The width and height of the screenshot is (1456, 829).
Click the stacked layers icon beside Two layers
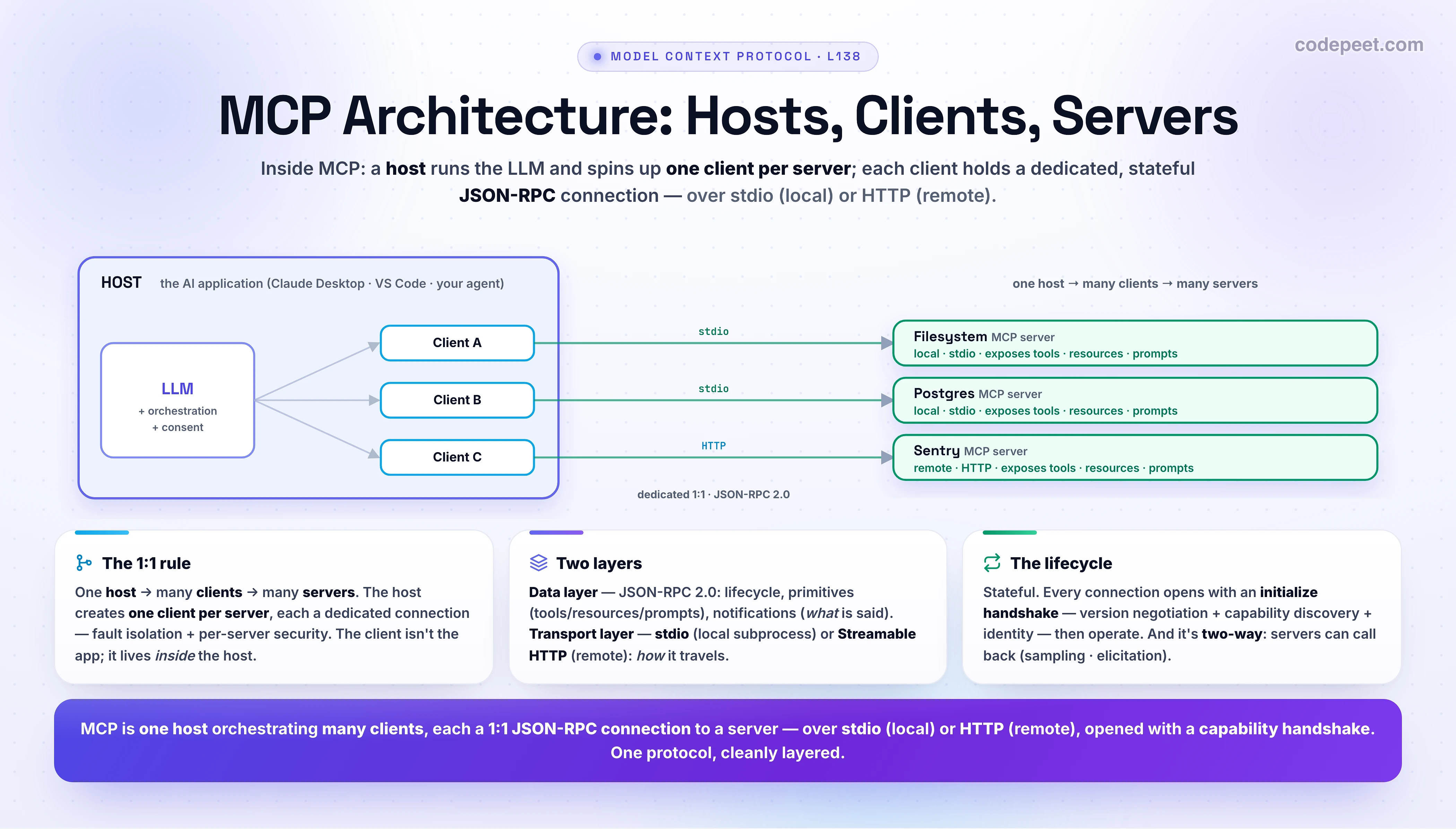tap(538, 562)
